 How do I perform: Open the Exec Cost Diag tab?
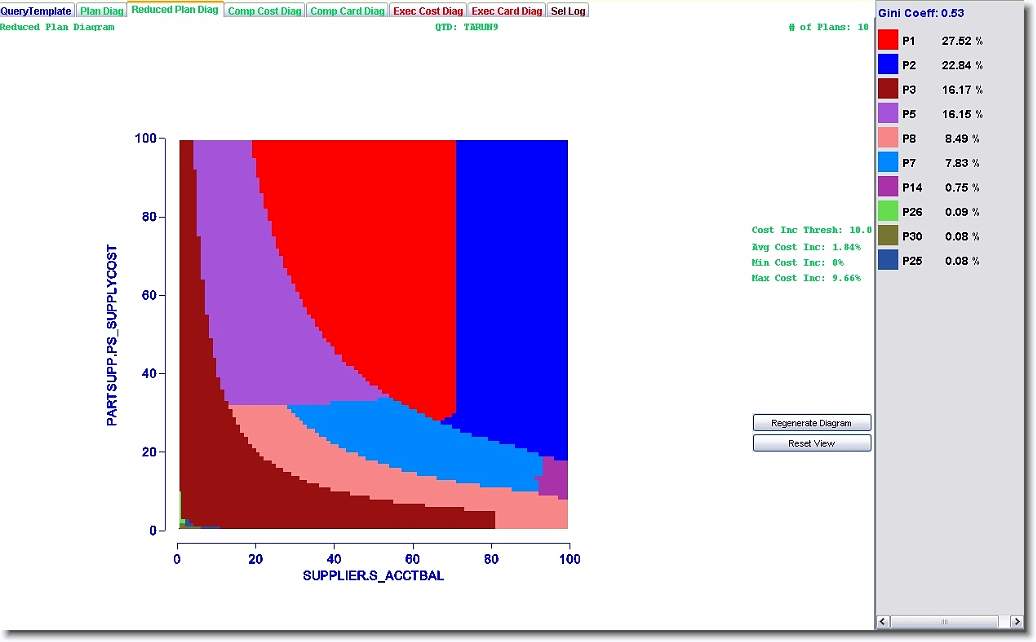[x=428, y=11]
